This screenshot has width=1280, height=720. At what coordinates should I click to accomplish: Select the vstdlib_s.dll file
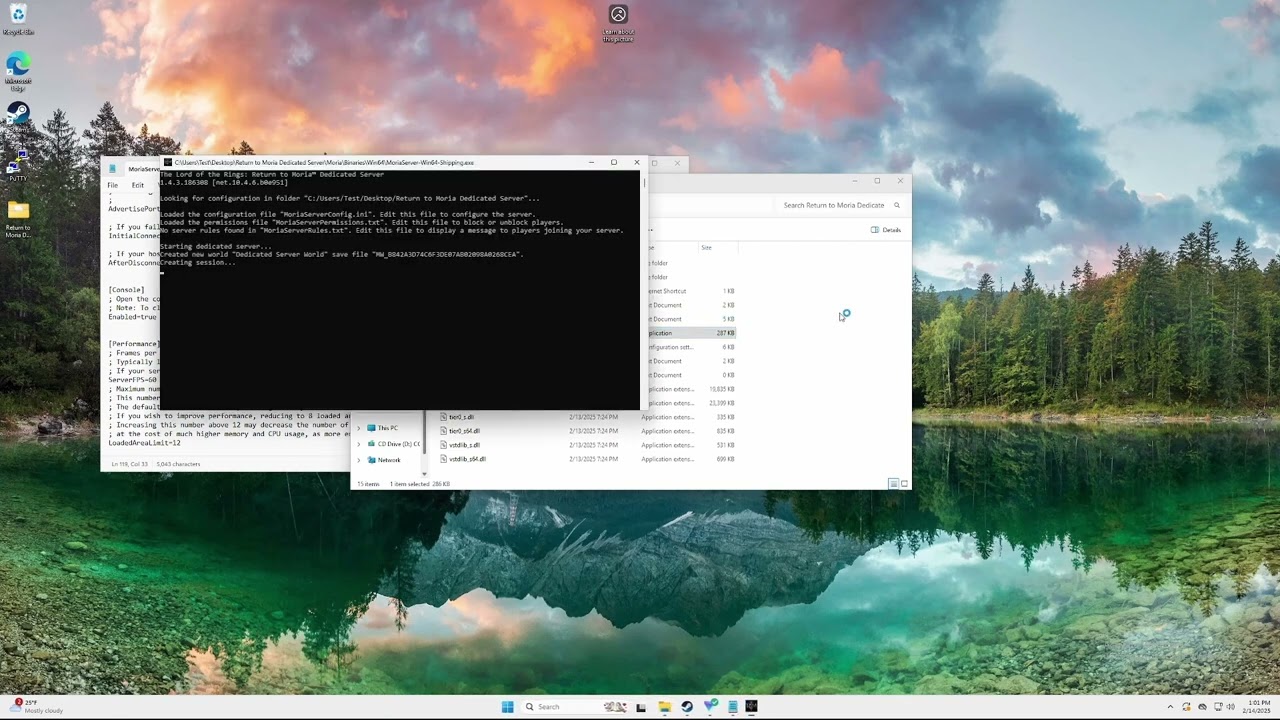pyautogui.click(x=464, y=445)
